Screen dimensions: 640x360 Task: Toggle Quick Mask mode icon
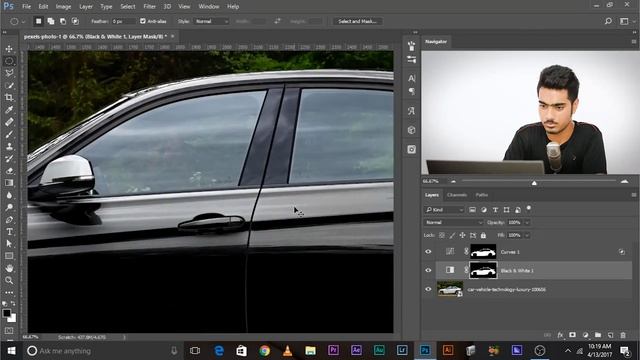[9, 330]
